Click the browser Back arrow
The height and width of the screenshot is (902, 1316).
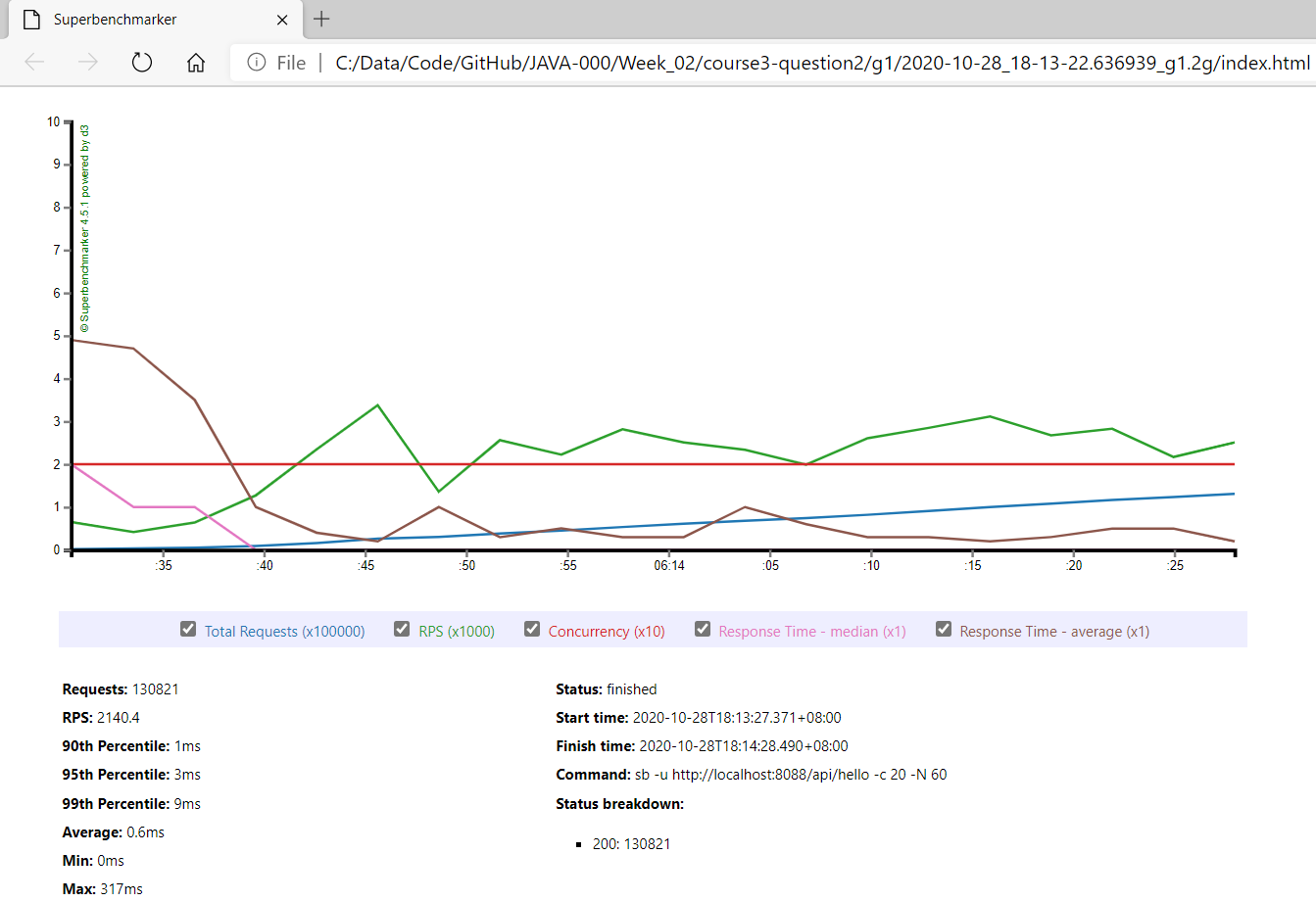click(x=34, y=63)
